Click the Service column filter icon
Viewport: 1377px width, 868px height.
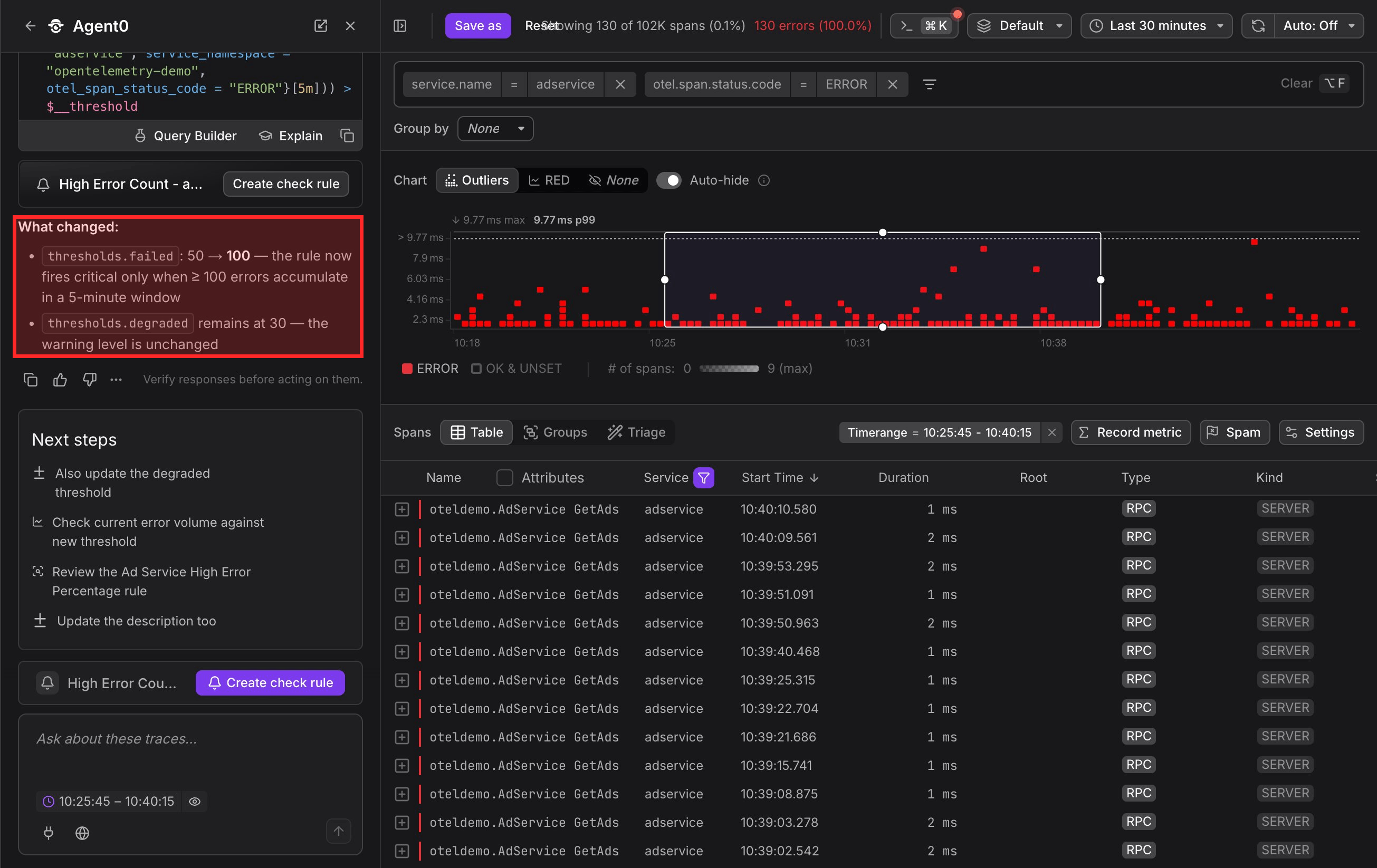click(703, 478)
